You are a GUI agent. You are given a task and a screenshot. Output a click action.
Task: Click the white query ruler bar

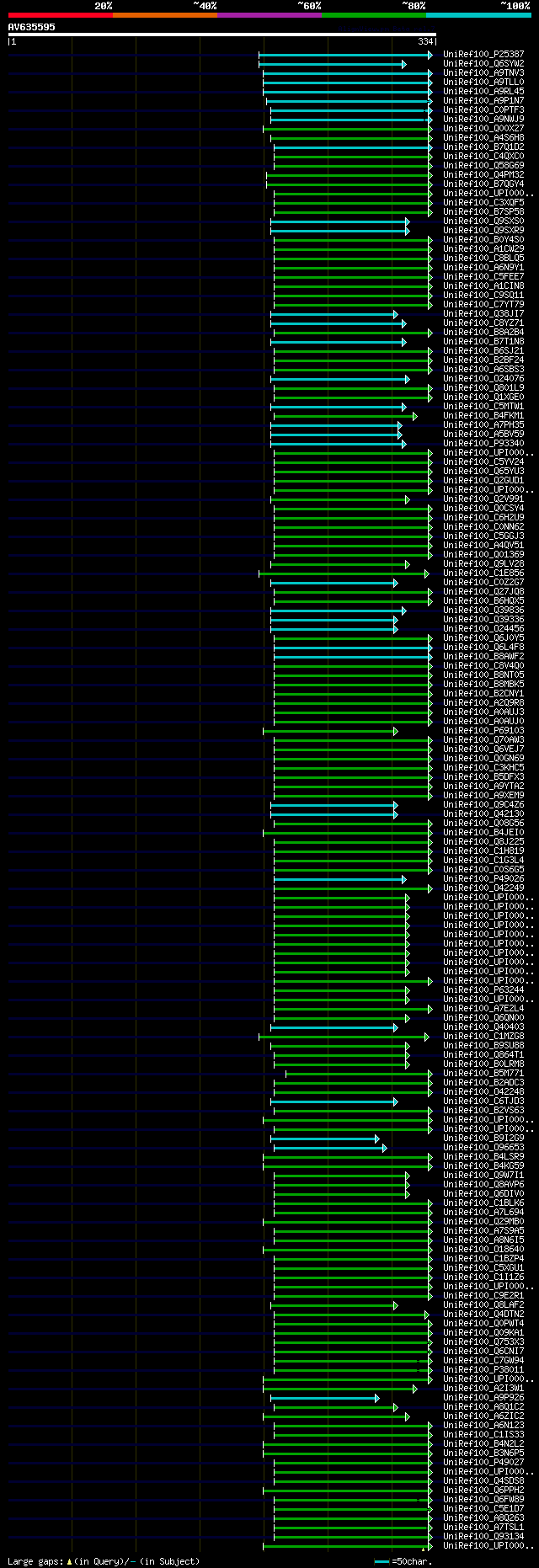(x=221, y=35)
